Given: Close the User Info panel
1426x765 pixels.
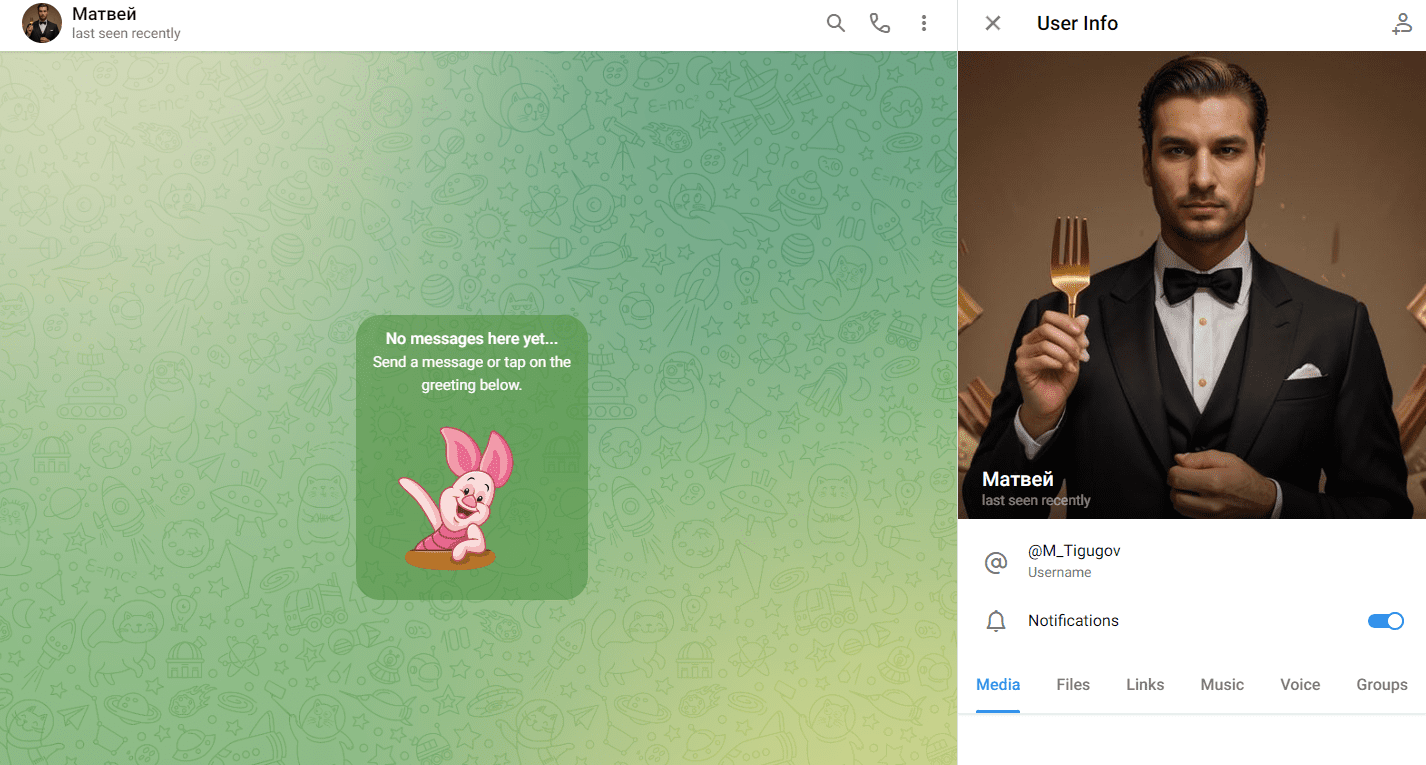Looking at the screenshot, I should [x=993, y=23].
